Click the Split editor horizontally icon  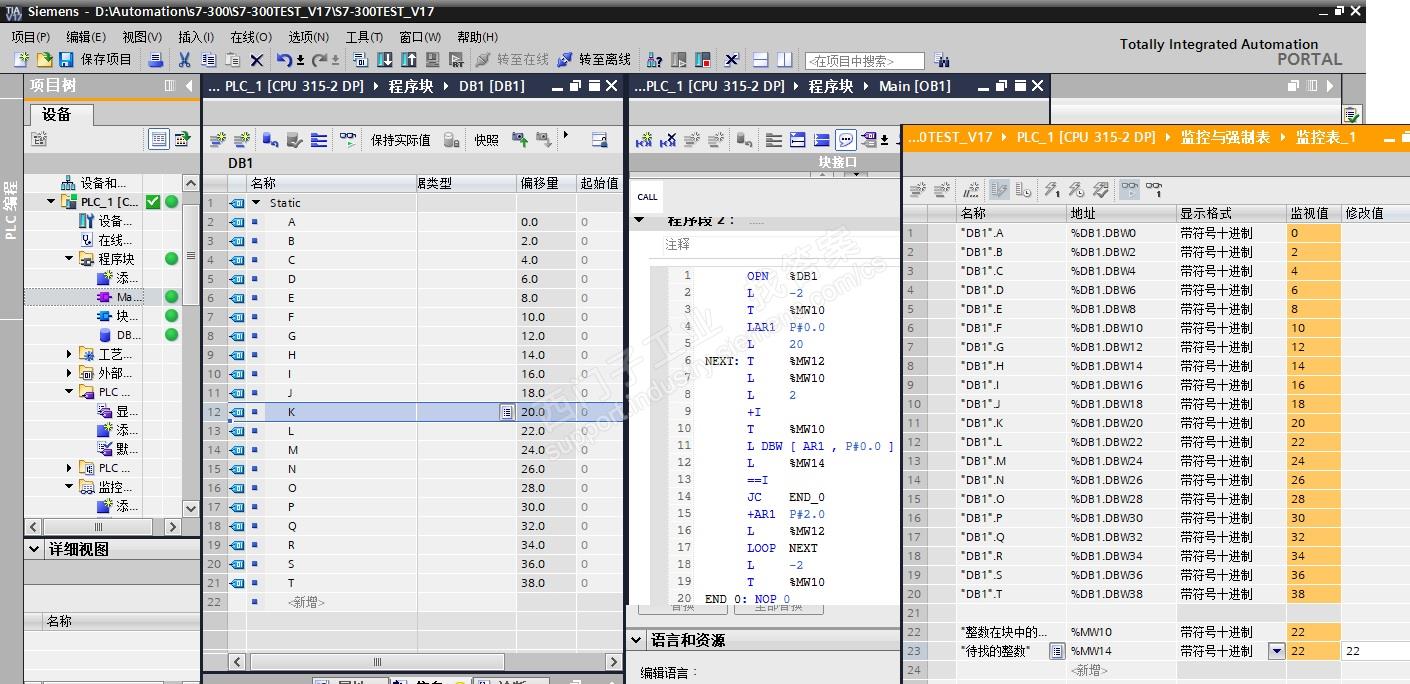pos(761,60)
